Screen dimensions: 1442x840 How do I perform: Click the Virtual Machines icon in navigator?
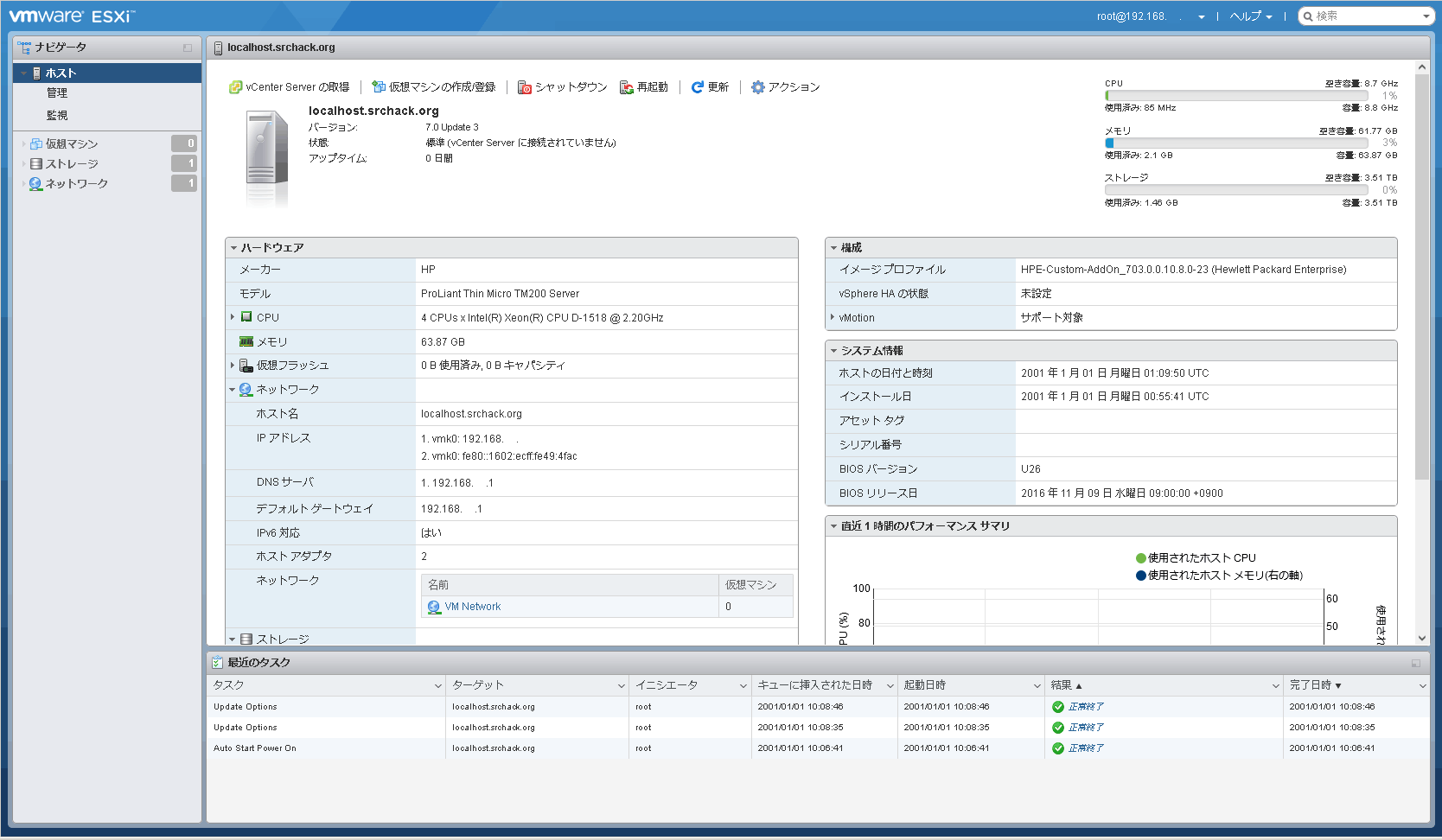36,144
